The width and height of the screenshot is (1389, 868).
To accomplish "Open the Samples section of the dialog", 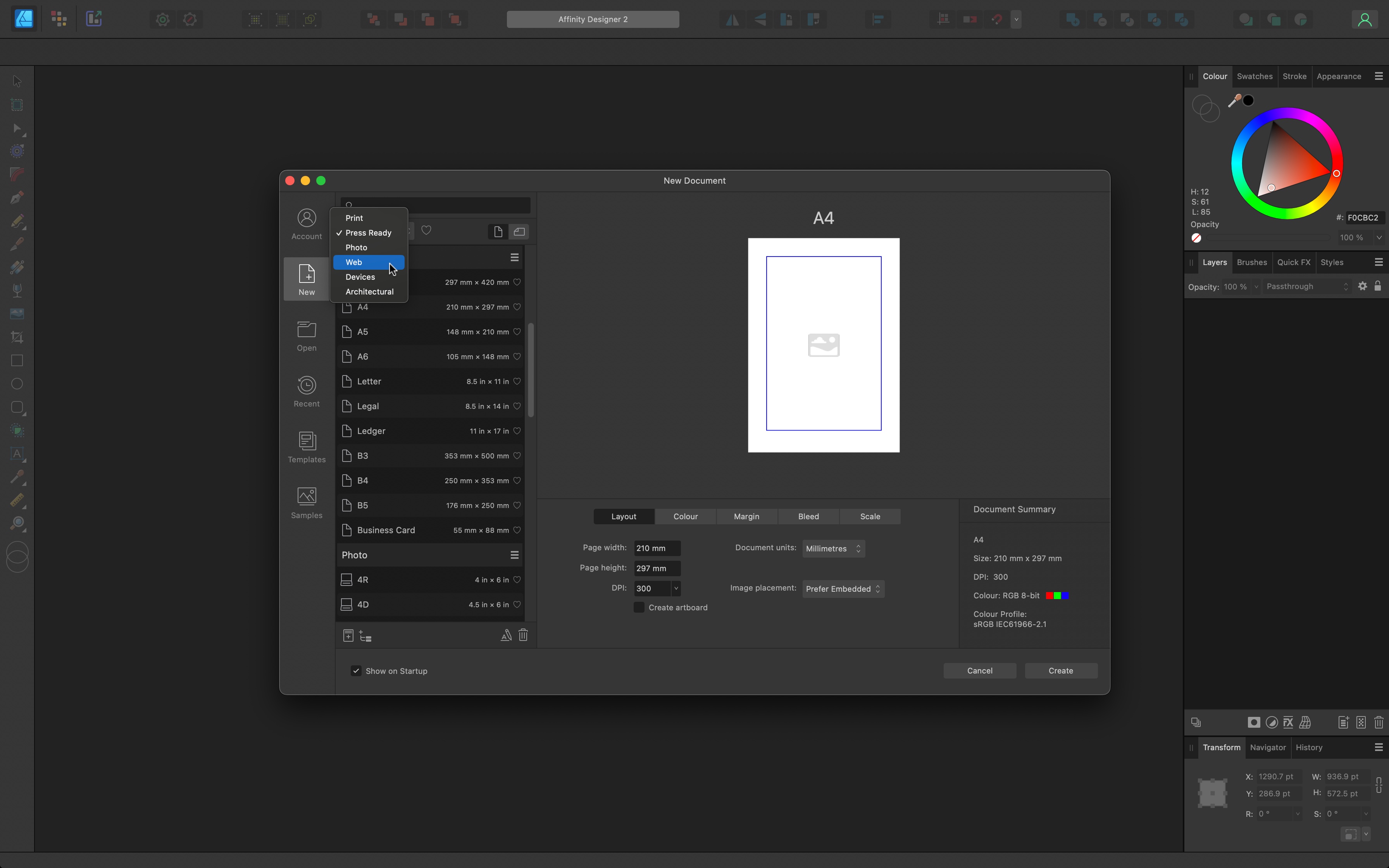I will 307,502.
